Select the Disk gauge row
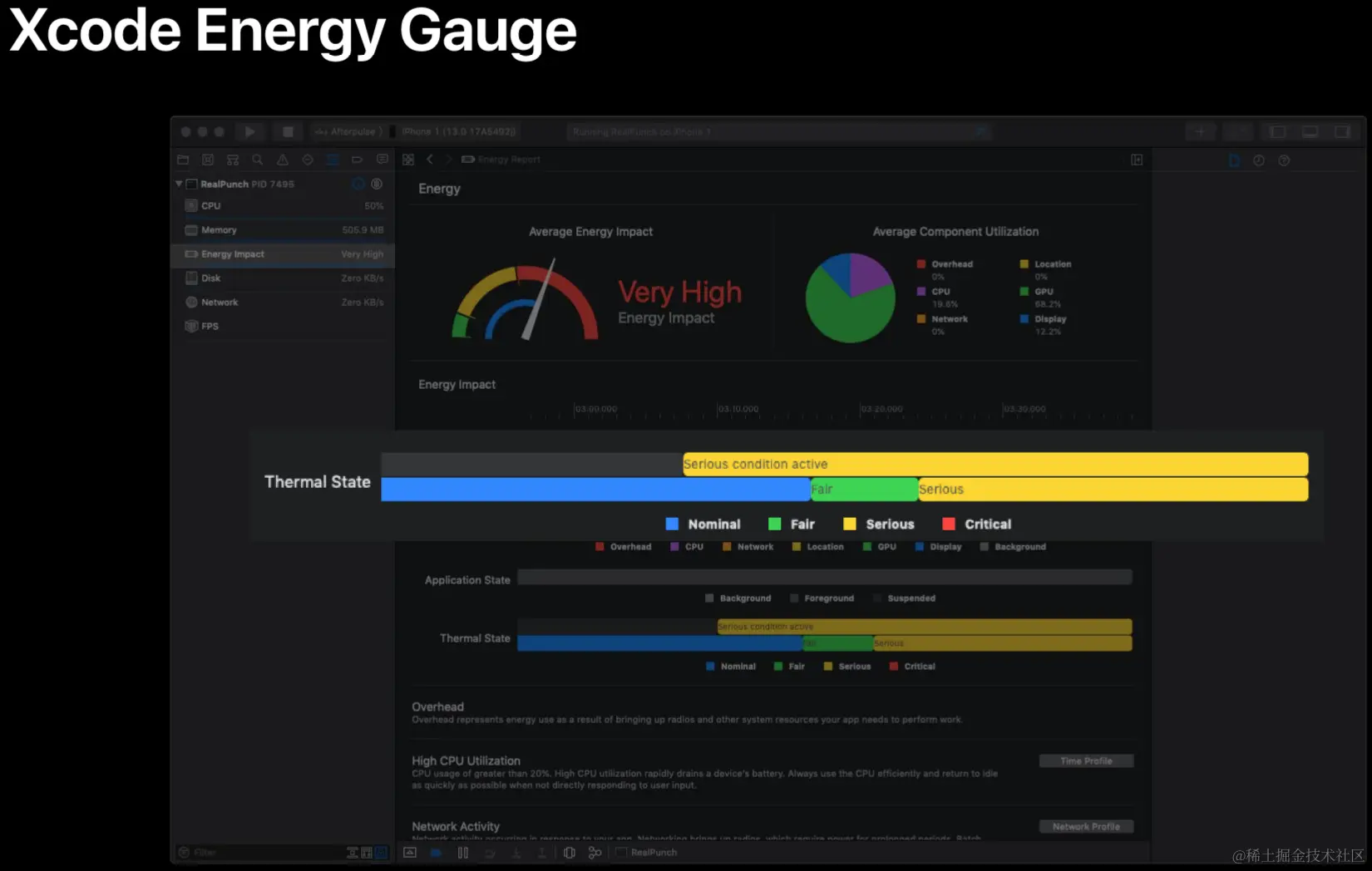 283,278
